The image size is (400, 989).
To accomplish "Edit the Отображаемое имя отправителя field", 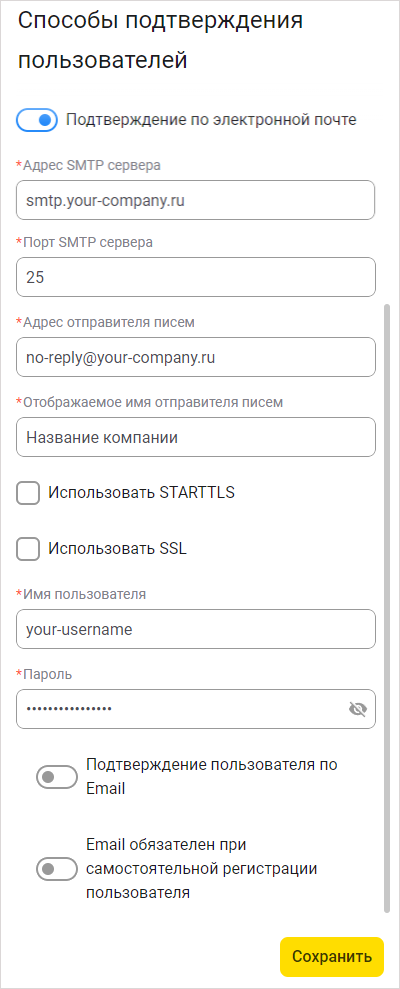I will tap(196, 437).
